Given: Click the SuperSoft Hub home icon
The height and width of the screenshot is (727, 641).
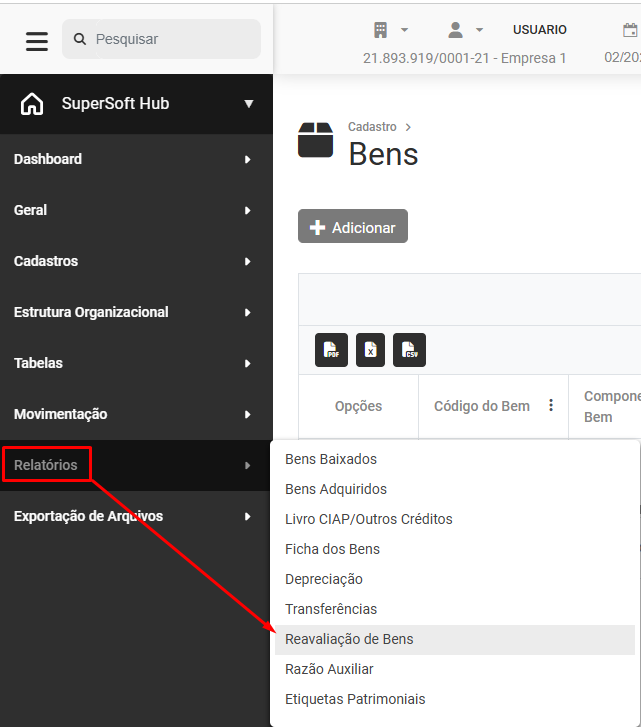Looking at the screenshot, I should point(32,104).
